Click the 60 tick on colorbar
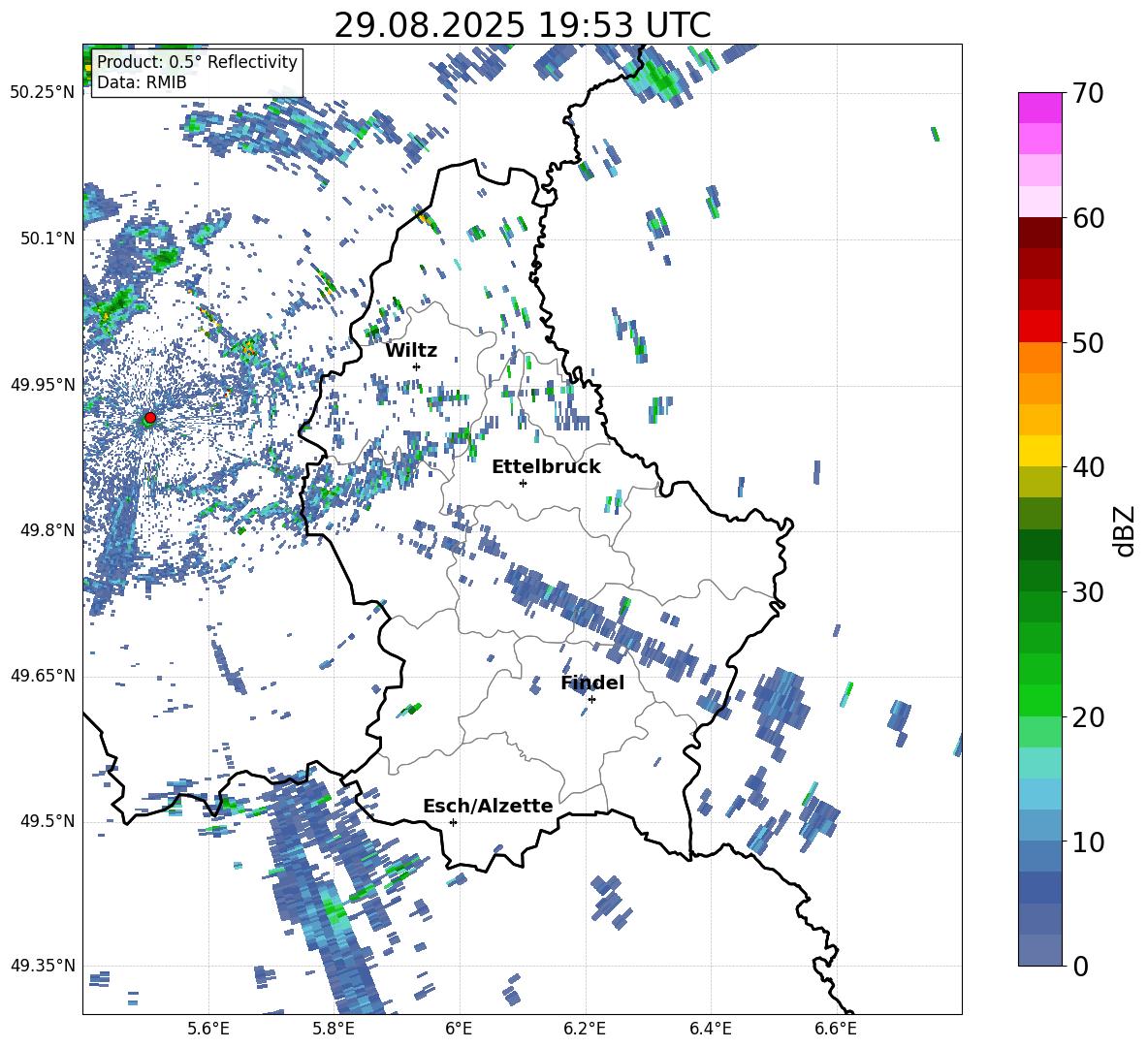 (1088, 218)
